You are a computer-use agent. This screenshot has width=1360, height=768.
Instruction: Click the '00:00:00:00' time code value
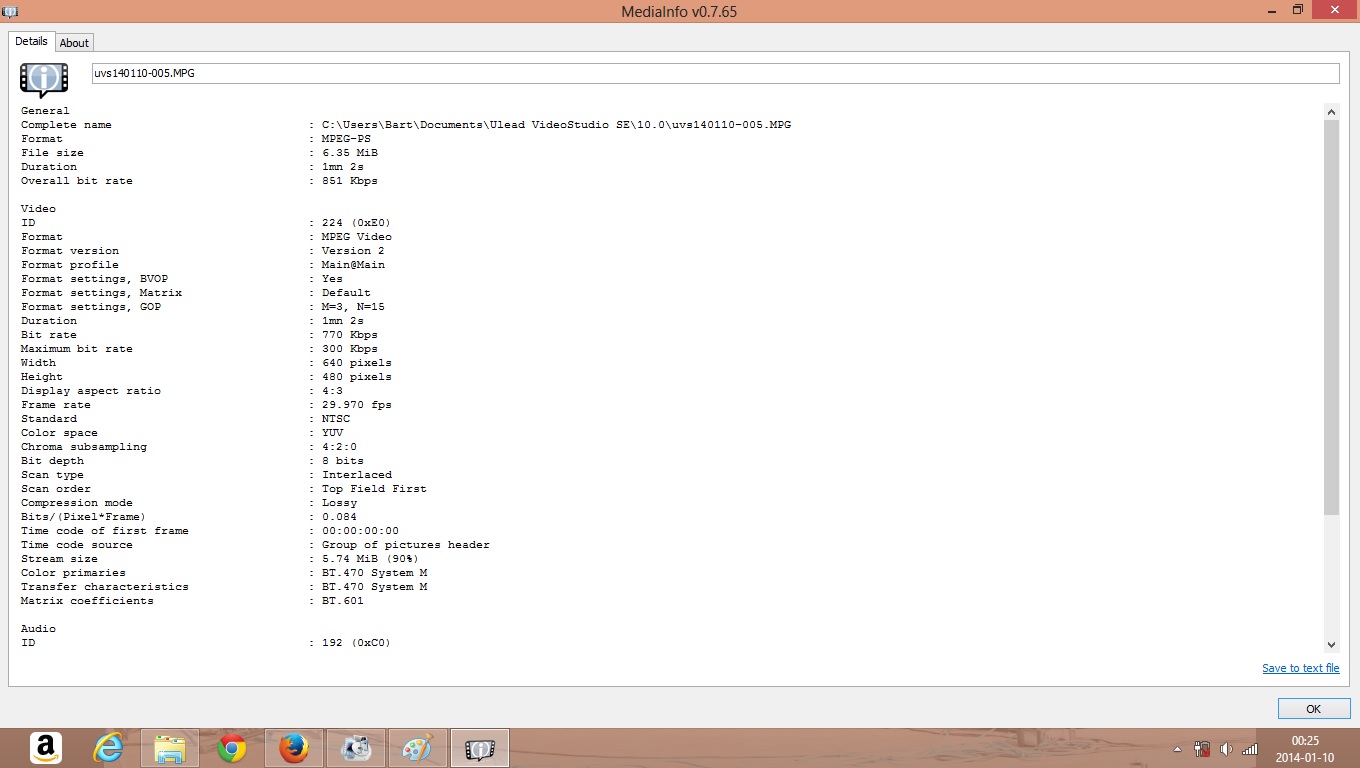(360, 531)
